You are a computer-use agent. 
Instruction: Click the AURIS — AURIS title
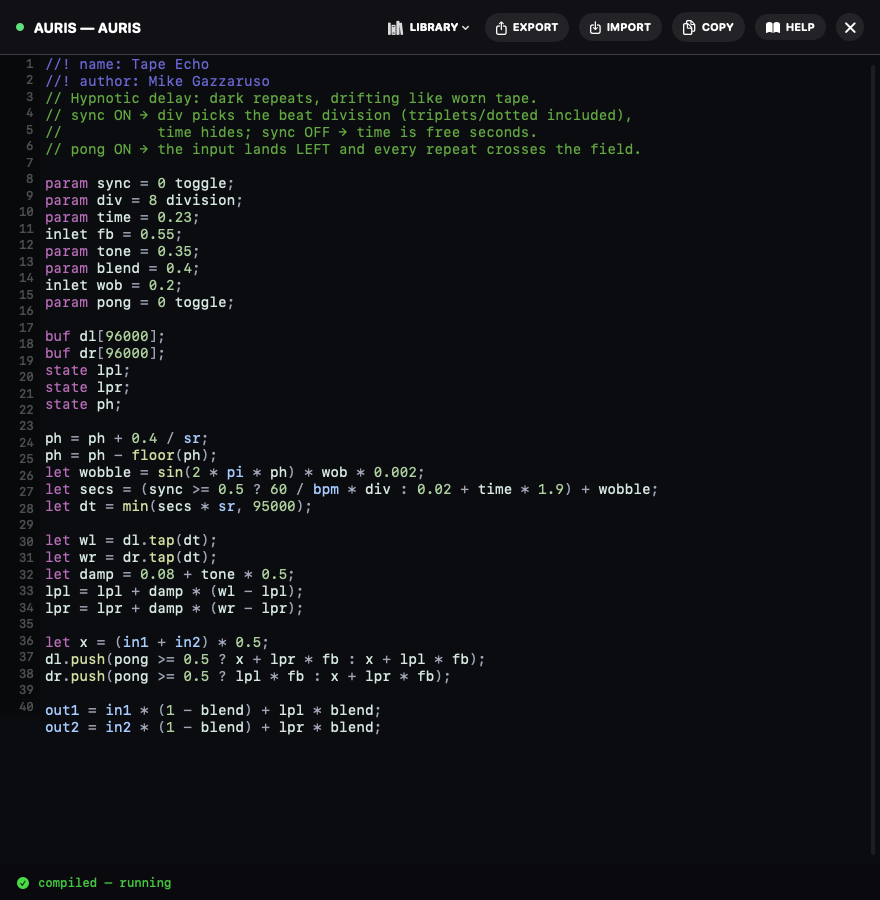(87, 28)
